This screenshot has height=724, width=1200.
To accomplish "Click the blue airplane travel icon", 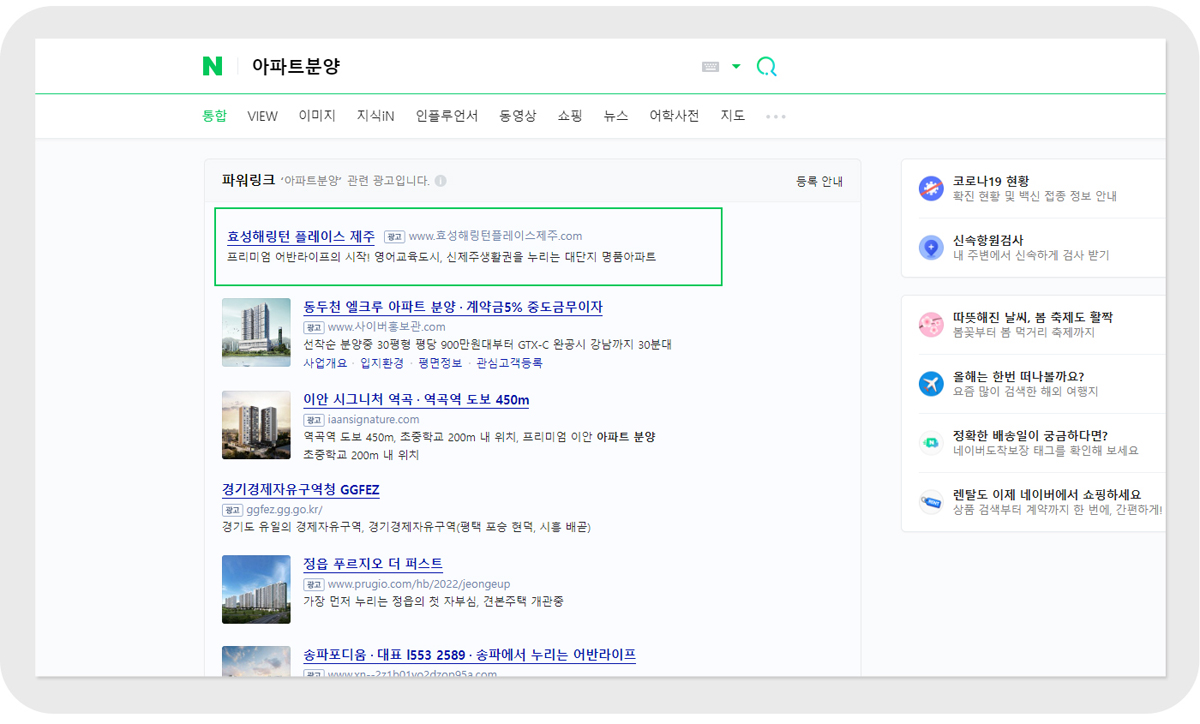I will click(x=931, y=383).
